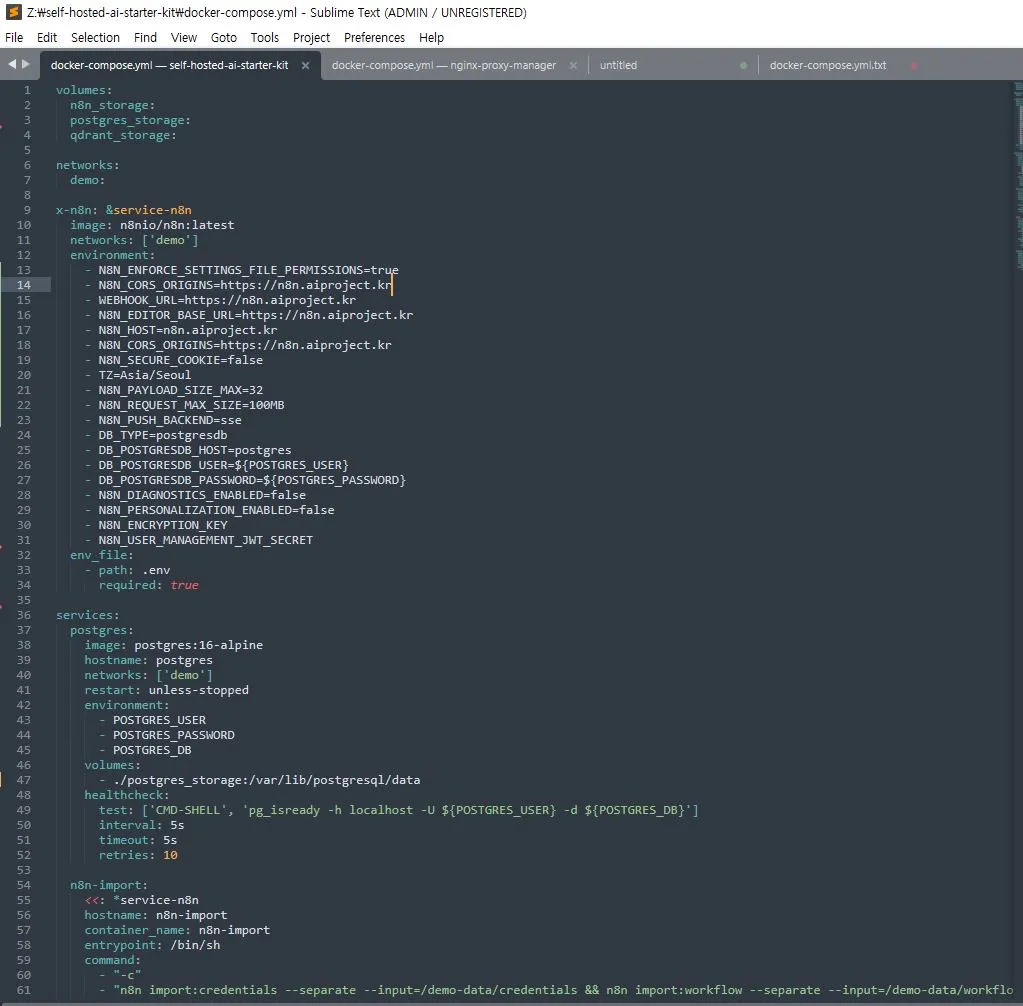Click 'volumes:' on line 1

coord(84,90)
